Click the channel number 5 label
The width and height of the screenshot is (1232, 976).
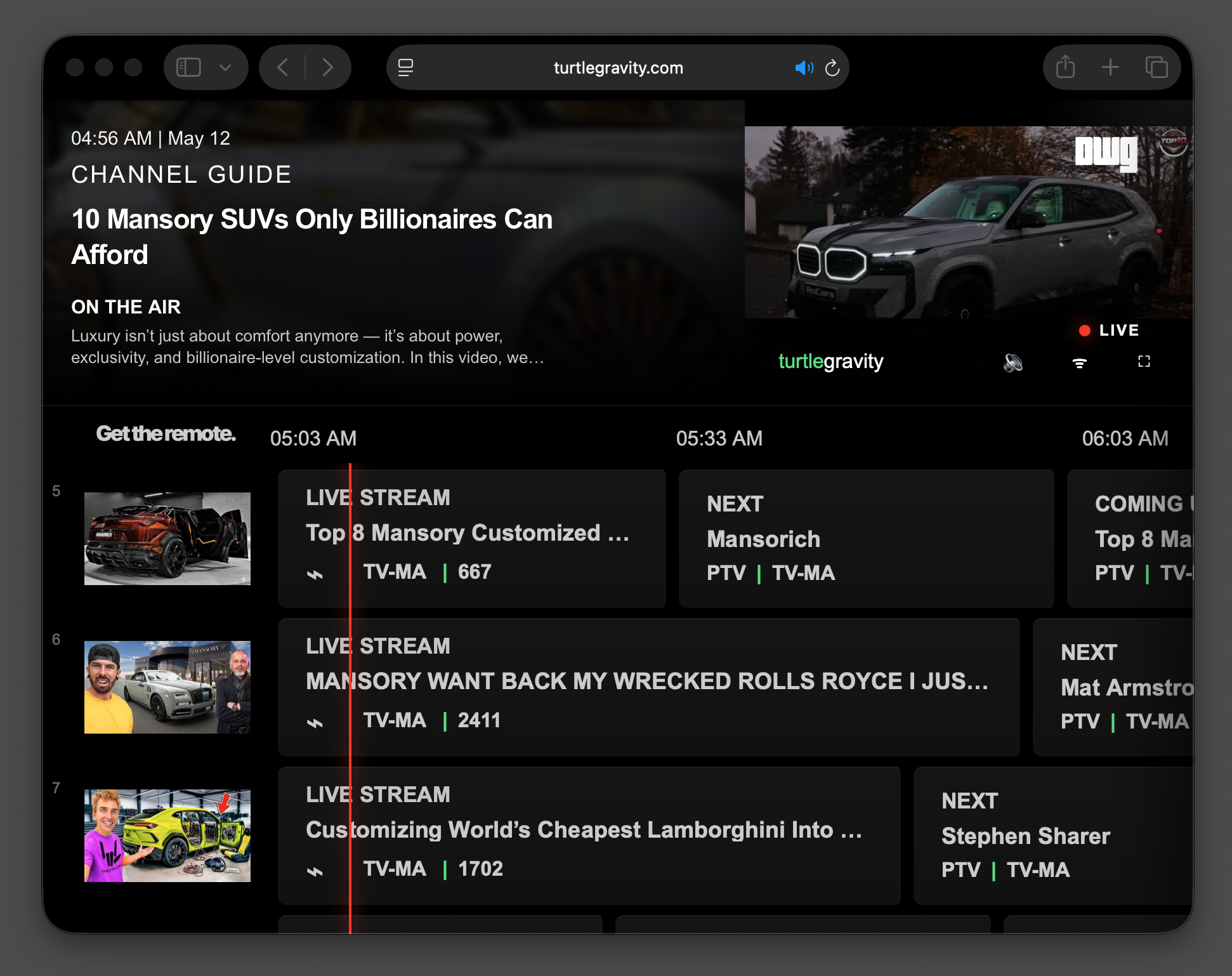[56, 491]
